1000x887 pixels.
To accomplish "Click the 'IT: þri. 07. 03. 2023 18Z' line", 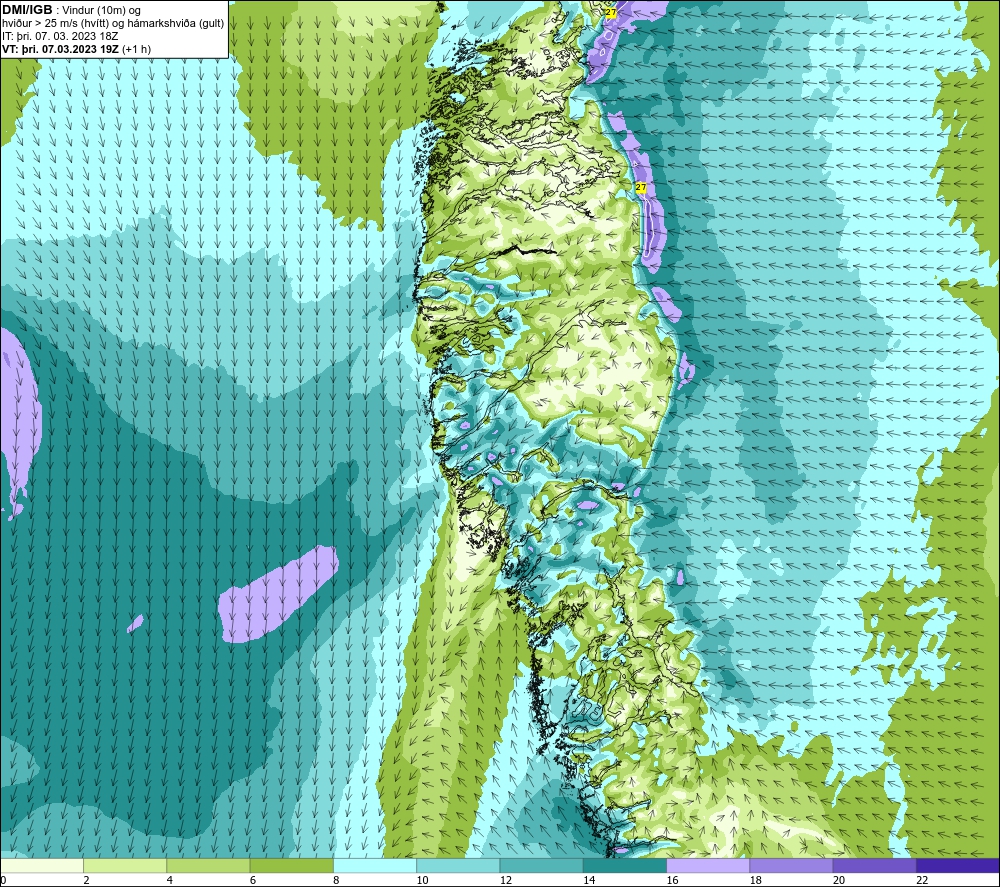I will tap(60, 36).
